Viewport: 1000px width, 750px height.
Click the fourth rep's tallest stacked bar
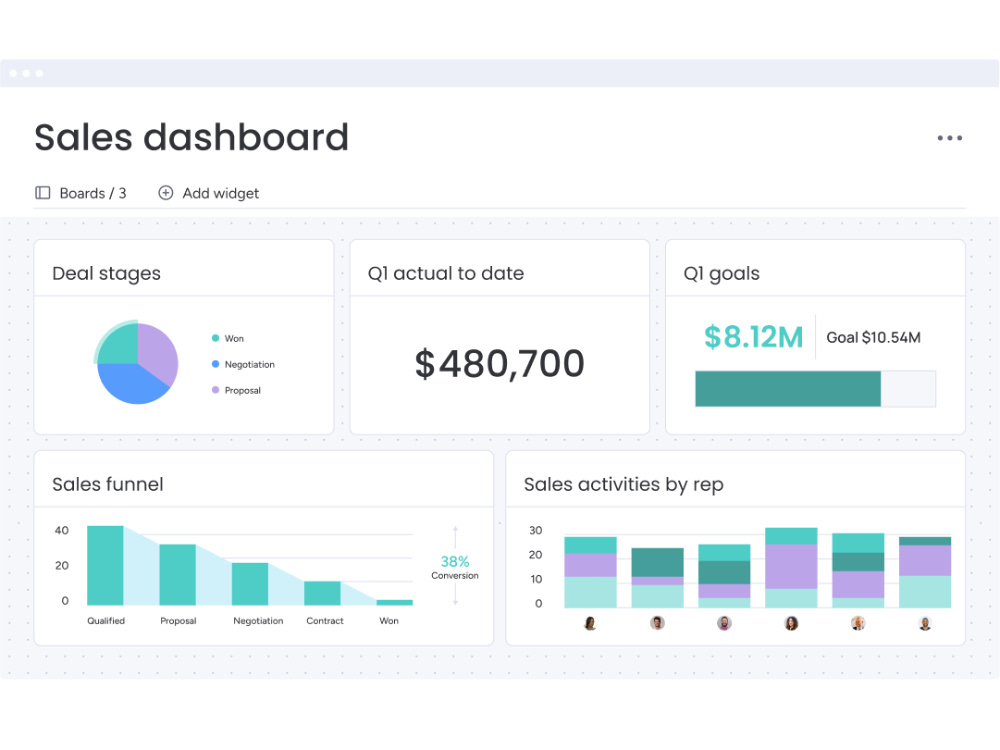click(791, 568)
